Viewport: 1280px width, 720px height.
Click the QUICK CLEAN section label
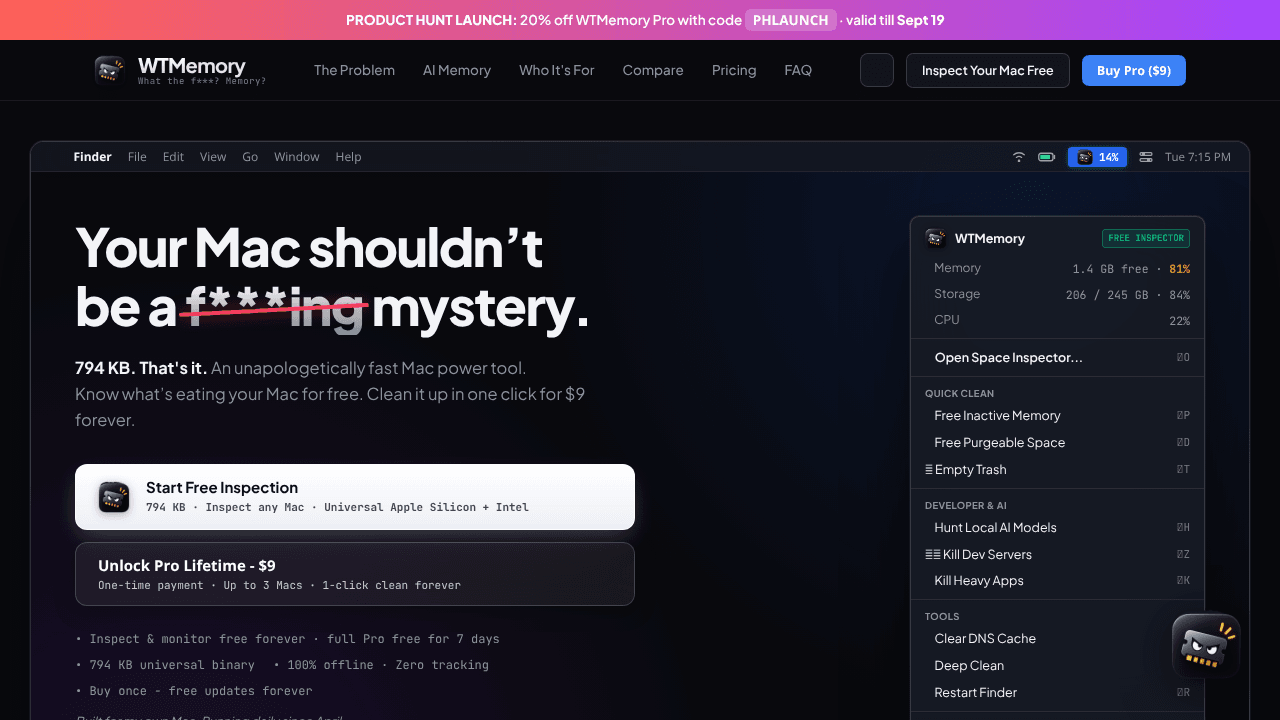pyautogui.click(x=959, y=393)
